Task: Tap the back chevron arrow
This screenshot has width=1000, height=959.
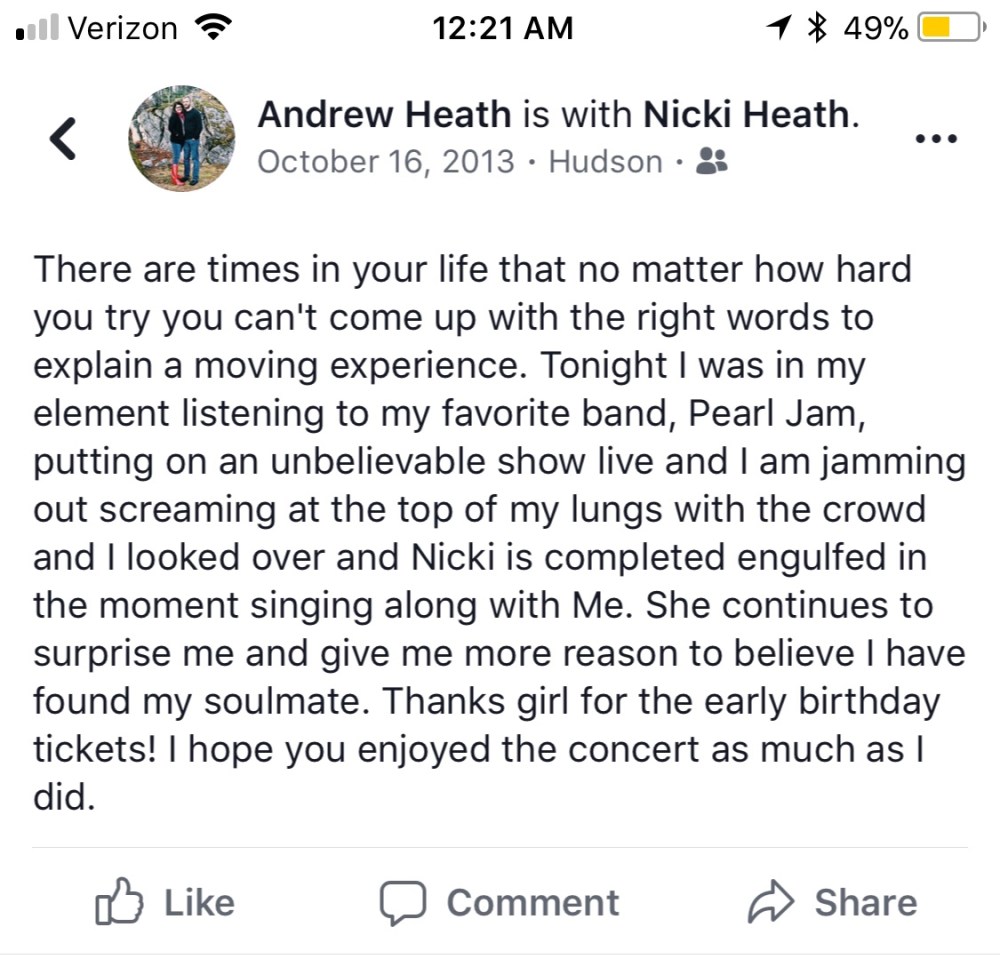Action: point(63,139)
